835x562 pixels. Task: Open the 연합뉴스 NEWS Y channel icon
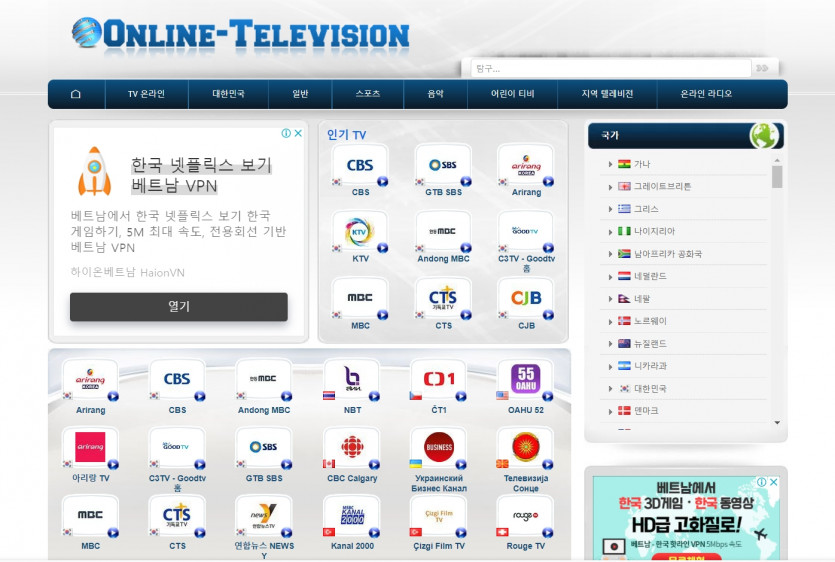pos(264,516)
